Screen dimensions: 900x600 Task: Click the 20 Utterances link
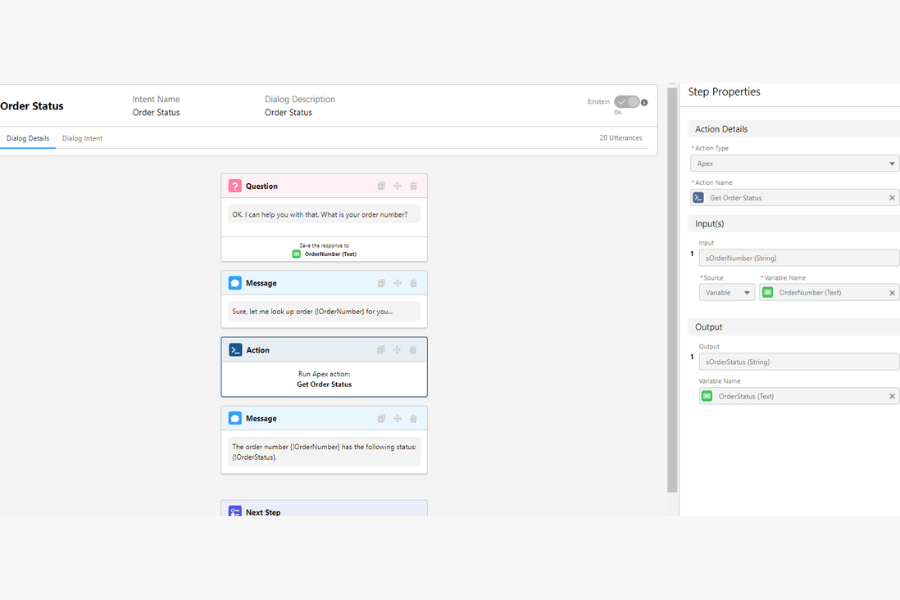(x=620, y=138)
